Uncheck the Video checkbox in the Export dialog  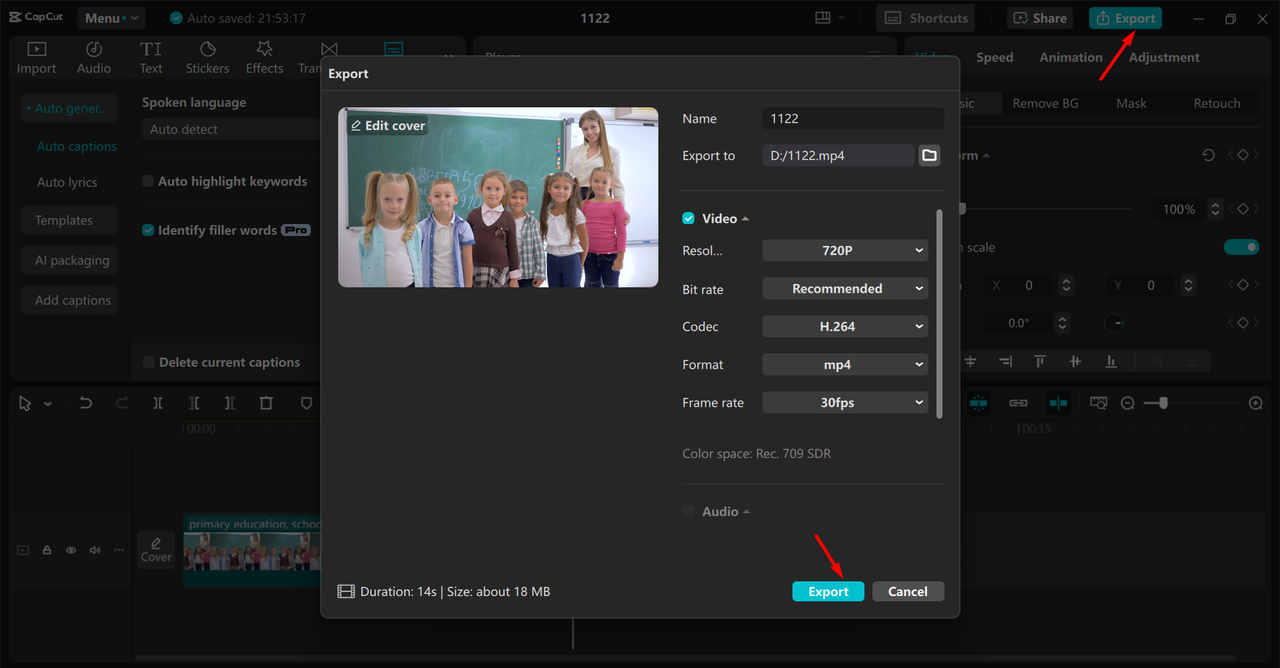(x=688, y=218)
